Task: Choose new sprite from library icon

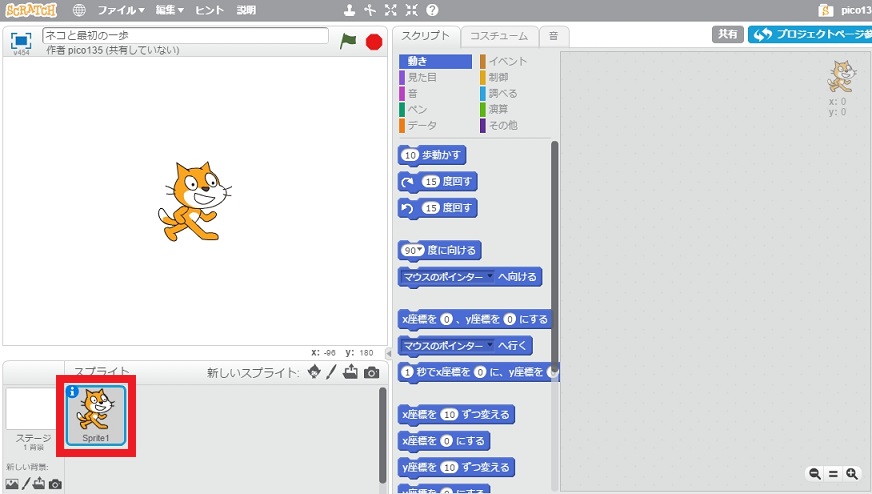Action: pos(314,372)
